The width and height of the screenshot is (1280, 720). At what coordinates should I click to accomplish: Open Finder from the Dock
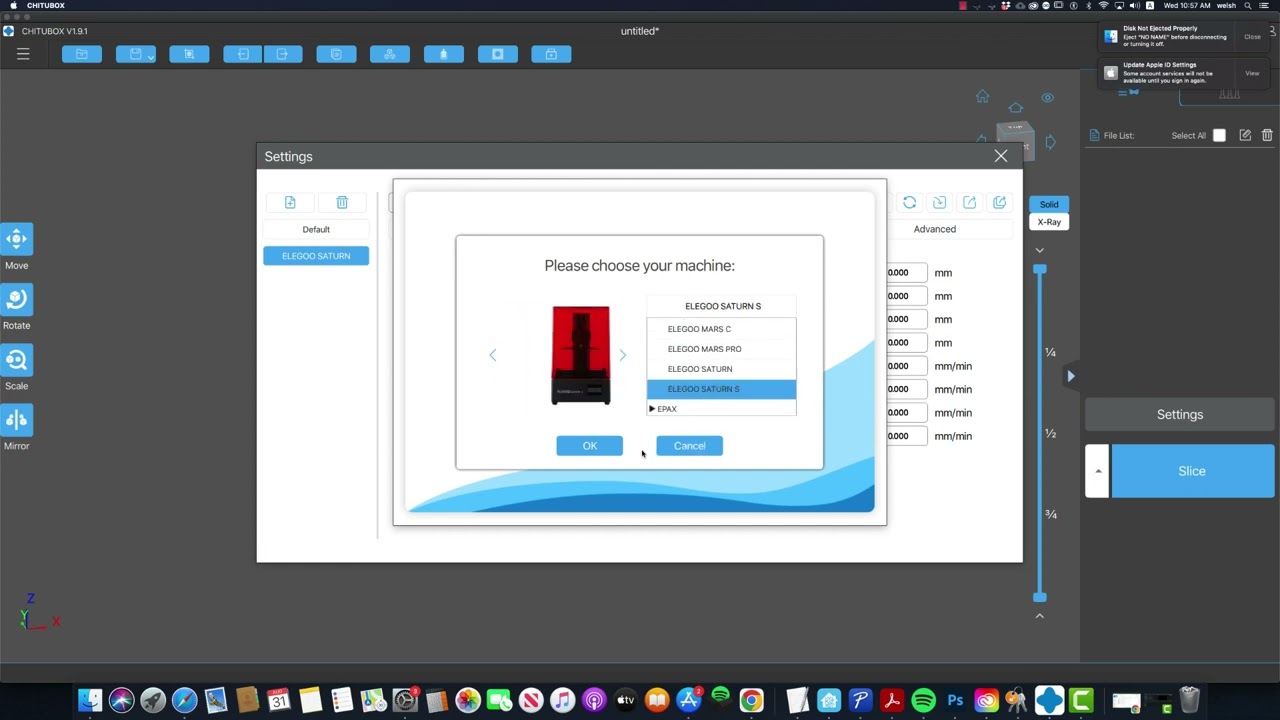(90, 700)
